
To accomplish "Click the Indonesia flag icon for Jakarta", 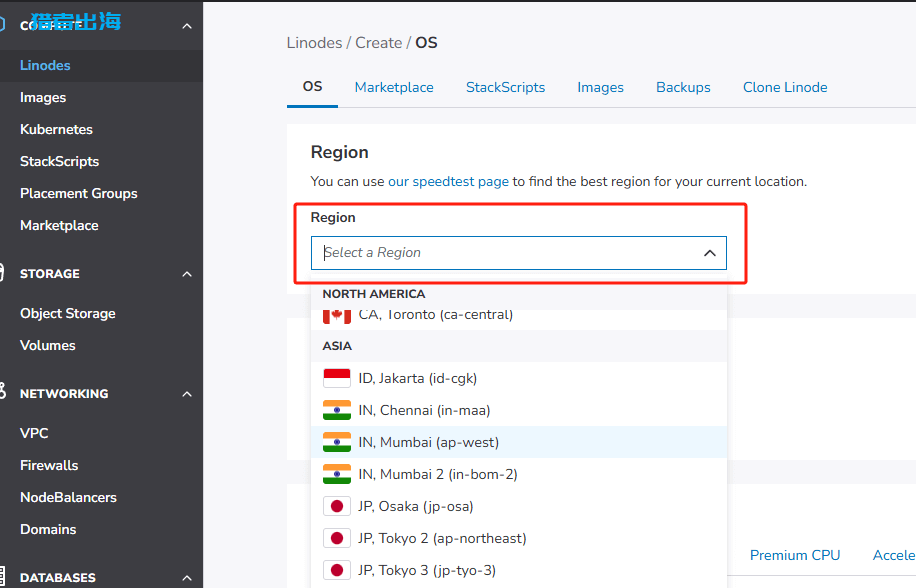I will pyautogui.click(x=336, y=378).
